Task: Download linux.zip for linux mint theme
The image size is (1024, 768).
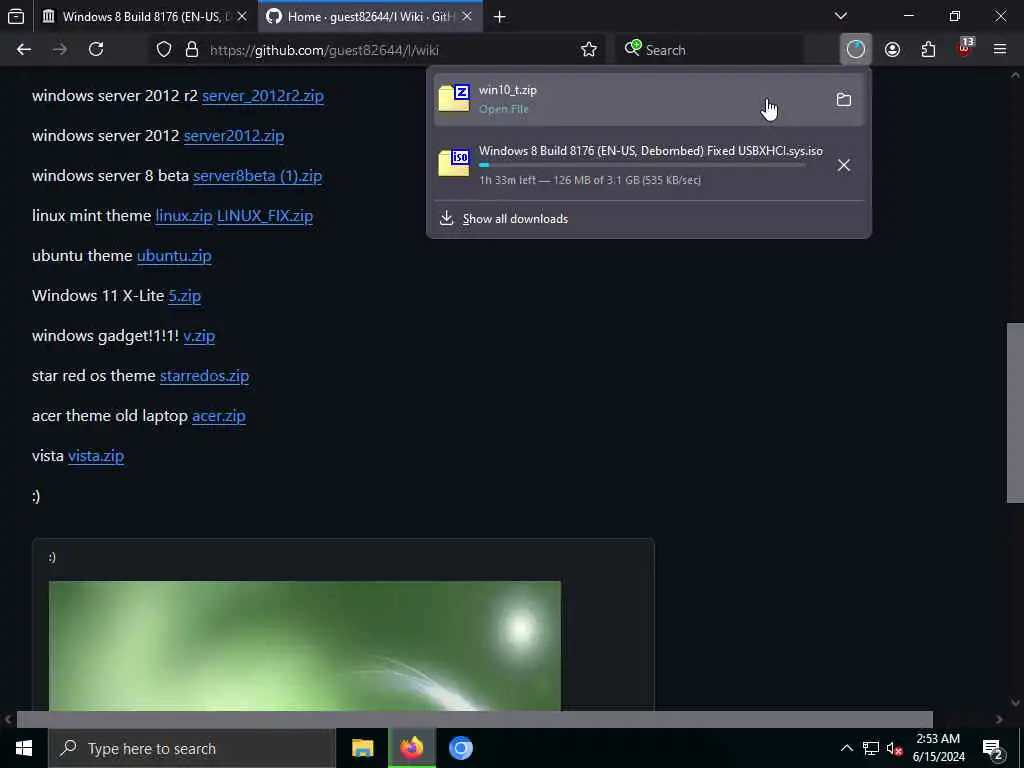Action: pos(184,216)
